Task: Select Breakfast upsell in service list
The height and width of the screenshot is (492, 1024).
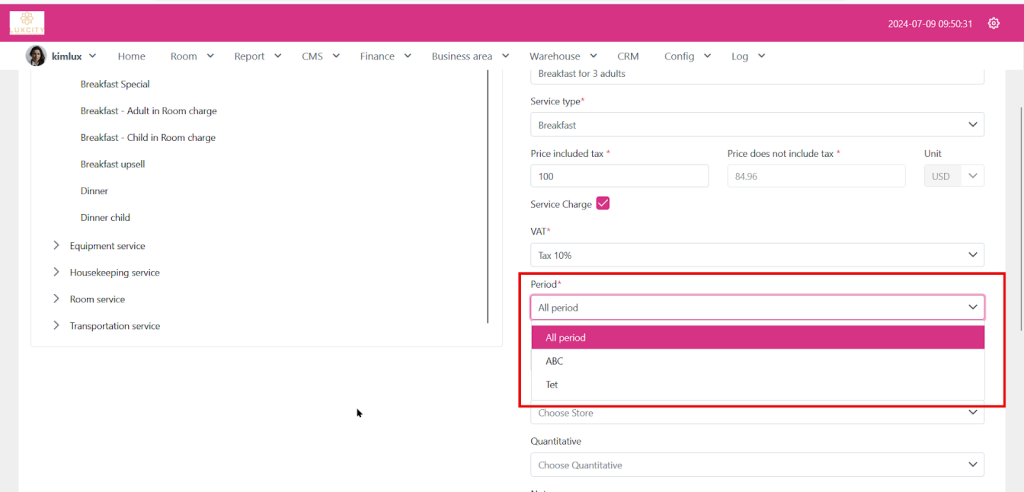Action: 113,164
